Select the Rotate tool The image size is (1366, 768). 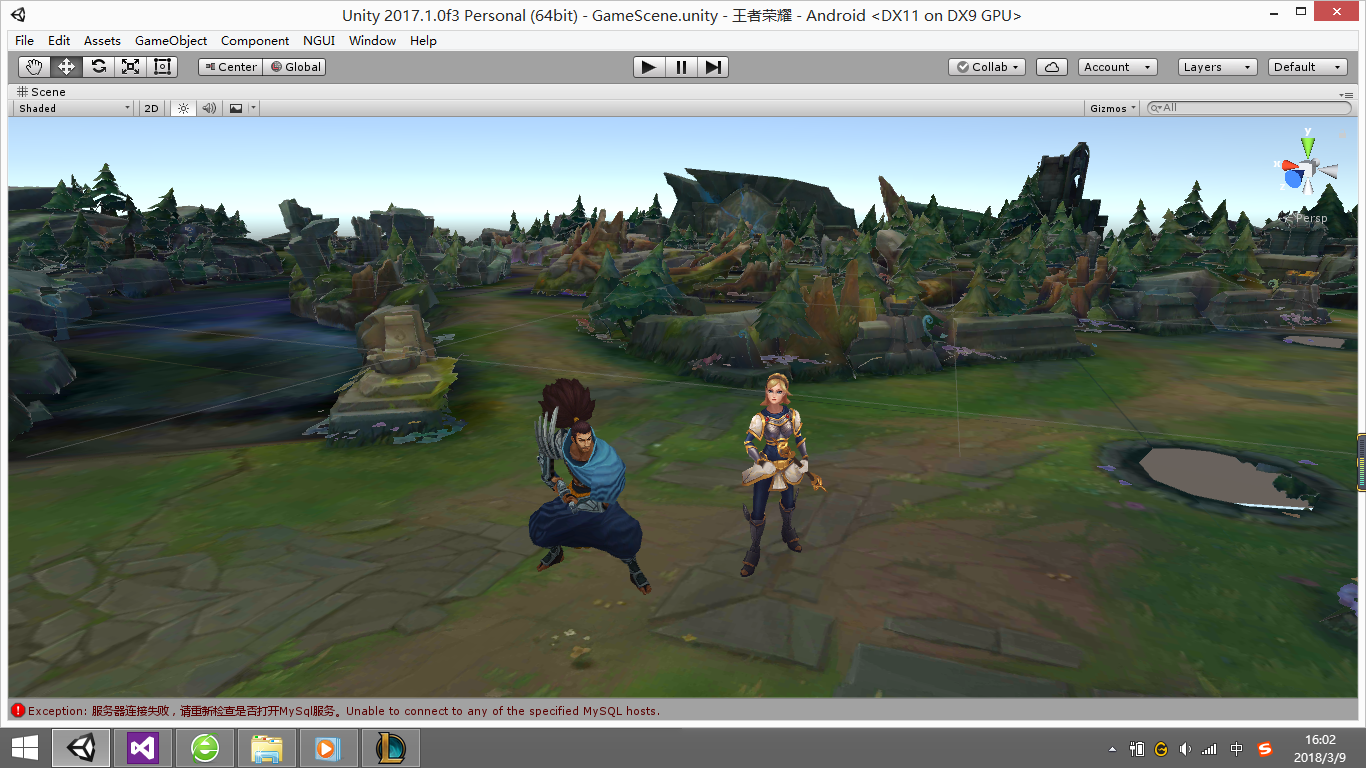[x=98, y=67]
